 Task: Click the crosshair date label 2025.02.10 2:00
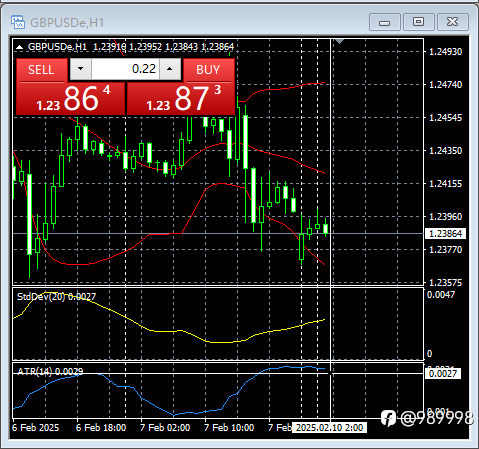[329, 428]
